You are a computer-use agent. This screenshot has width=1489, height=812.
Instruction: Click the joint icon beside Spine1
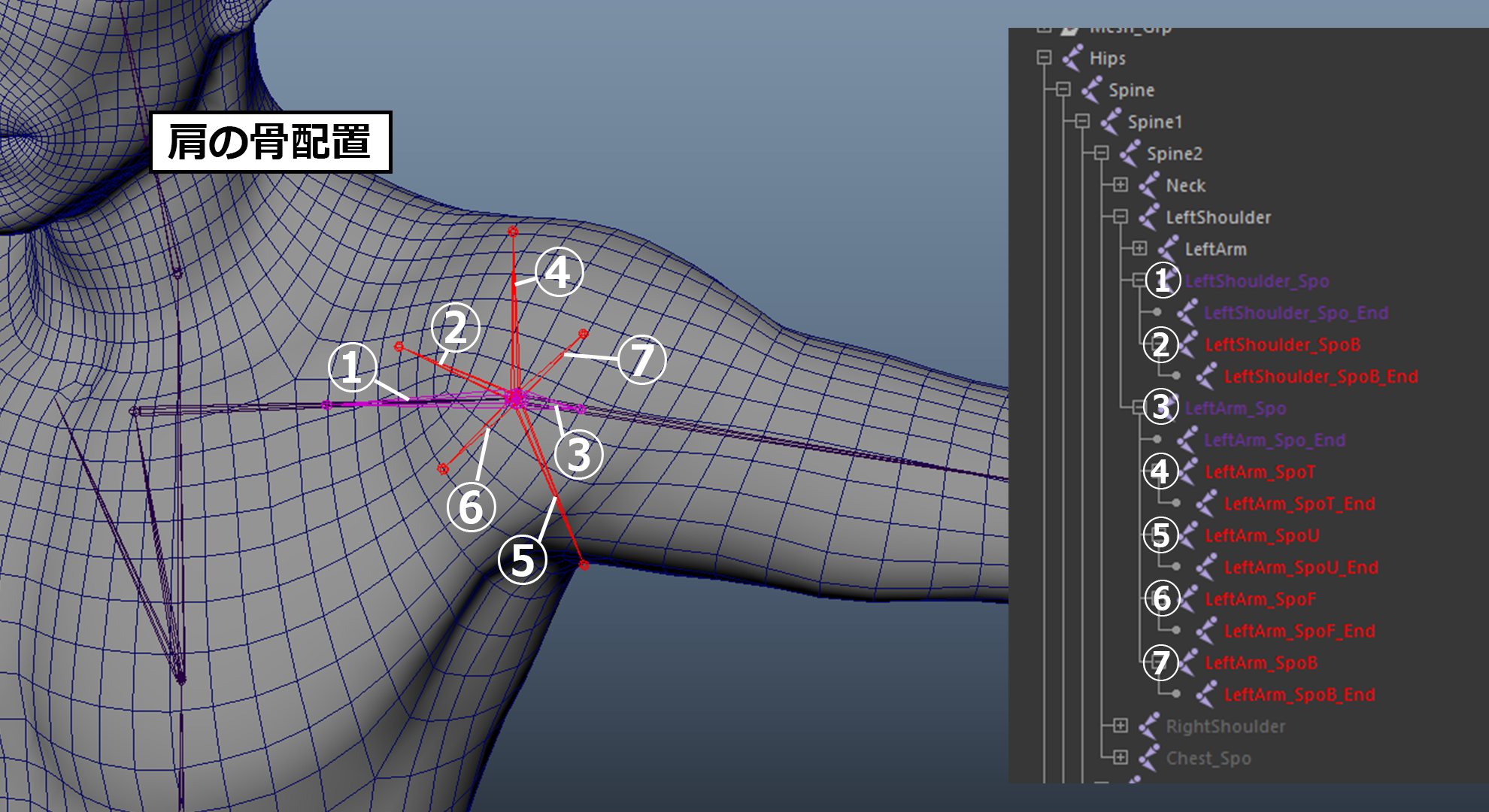(1111, 122)
